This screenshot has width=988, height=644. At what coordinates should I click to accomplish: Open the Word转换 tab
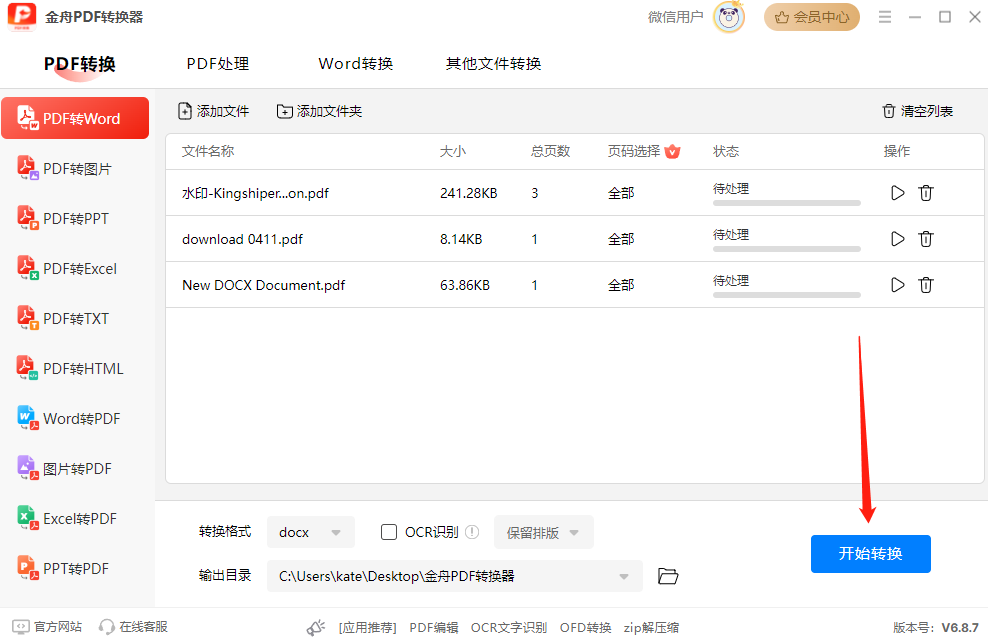pyautogui.click(x=355, y=64)
